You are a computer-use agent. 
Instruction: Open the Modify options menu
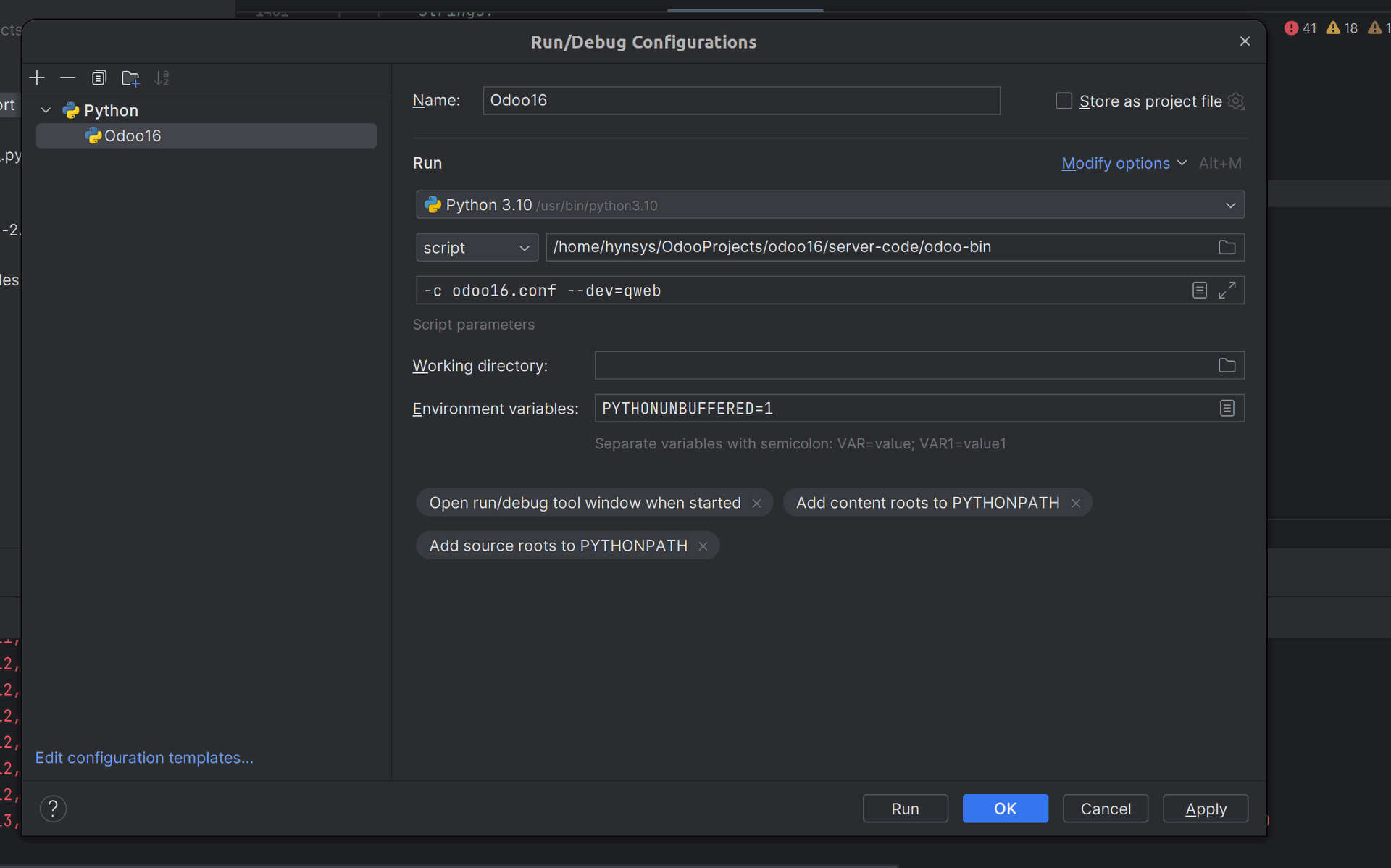pos(1124,163)
